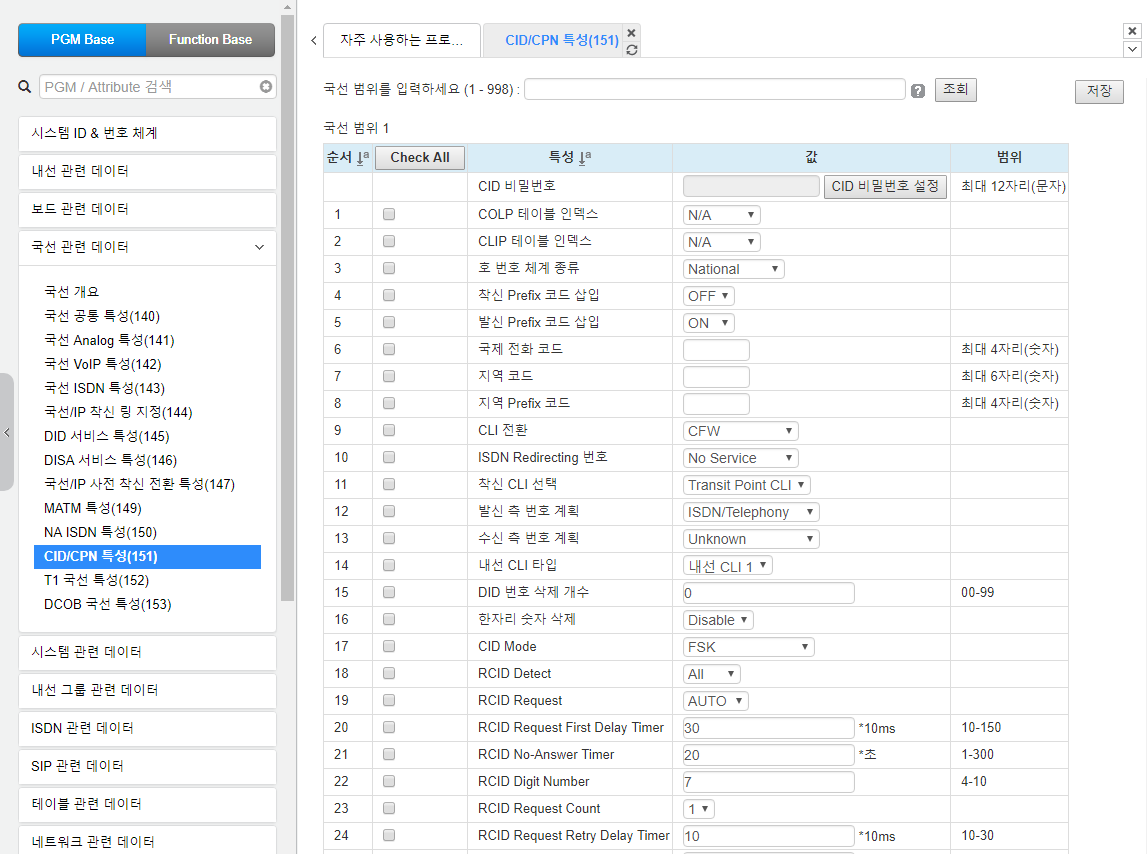Open the 한자리 숫자 삭제 Disable dropdown
This screenshot has height=854, width=1147.
(718, 620)
